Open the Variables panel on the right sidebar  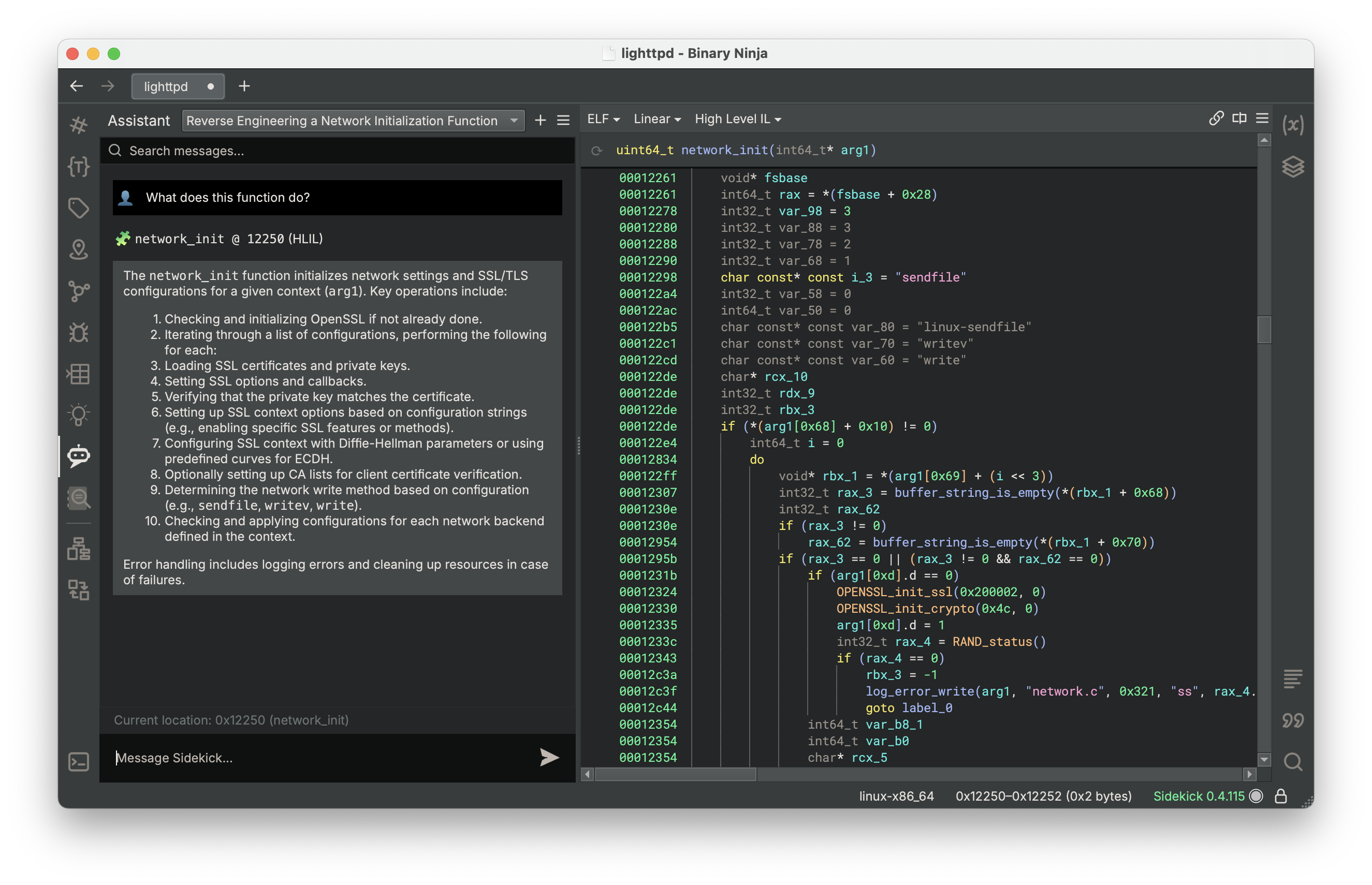click(1294, 125)
